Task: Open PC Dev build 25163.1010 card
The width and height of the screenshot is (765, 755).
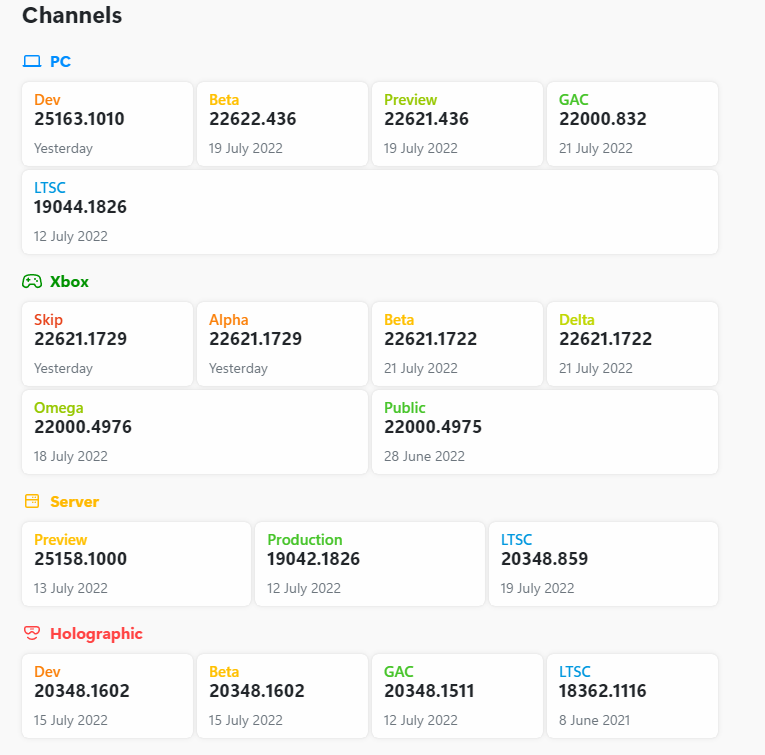Action: [x=107, y=124]
